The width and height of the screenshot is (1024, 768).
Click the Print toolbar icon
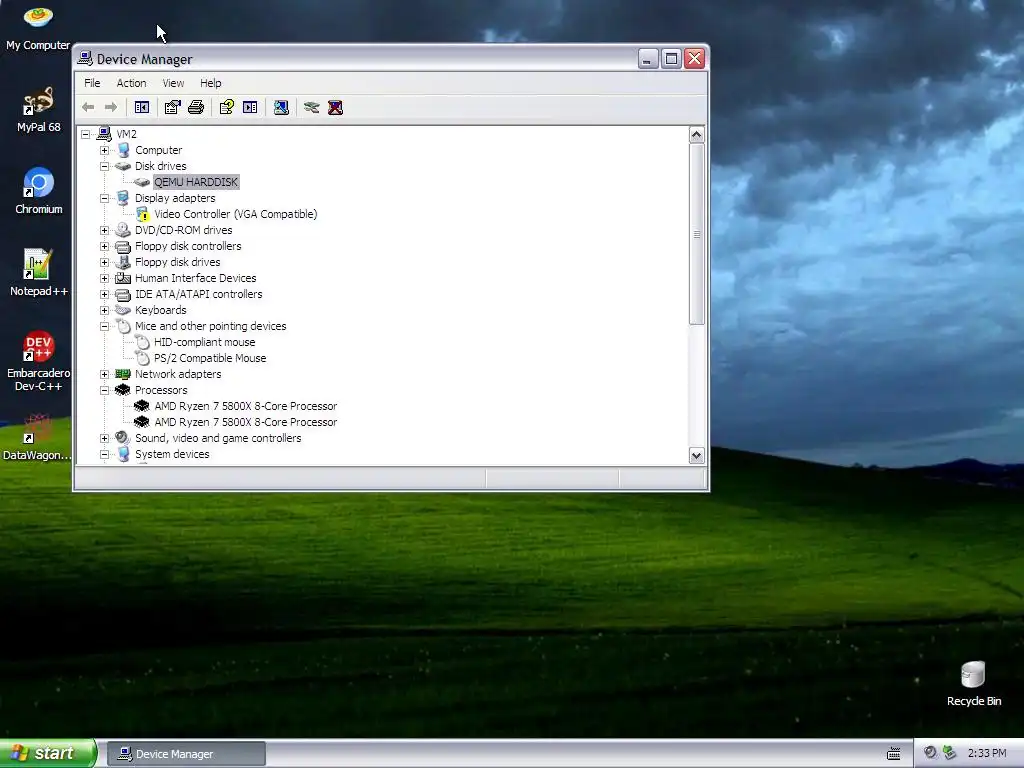pyautogui.click(x=196, y=107)
